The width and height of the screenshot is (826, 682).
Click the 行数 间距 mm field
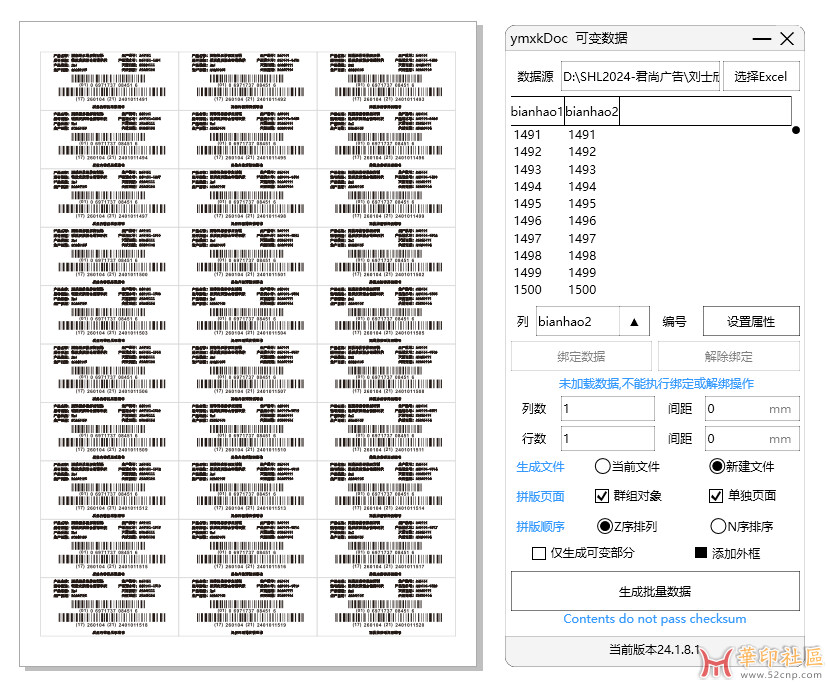752,439
